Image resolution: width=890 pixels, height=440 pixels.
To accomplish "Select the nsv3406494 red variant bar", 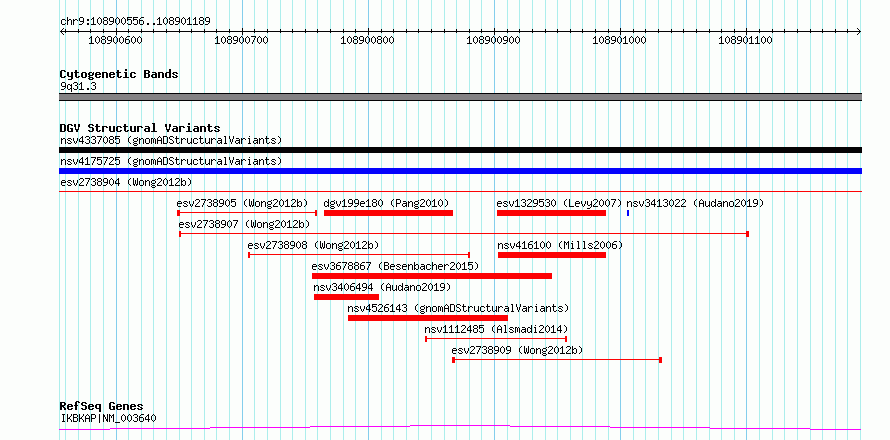I will (x=346, y=297).
